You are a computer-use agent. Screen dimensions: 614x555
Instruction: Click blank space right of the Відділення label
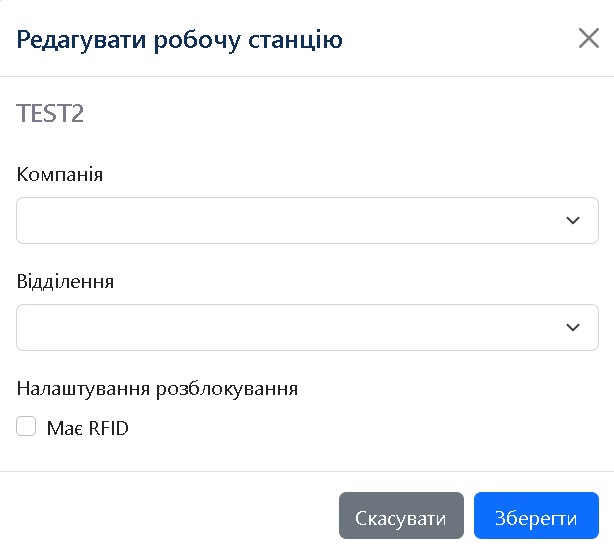(350, 281)
